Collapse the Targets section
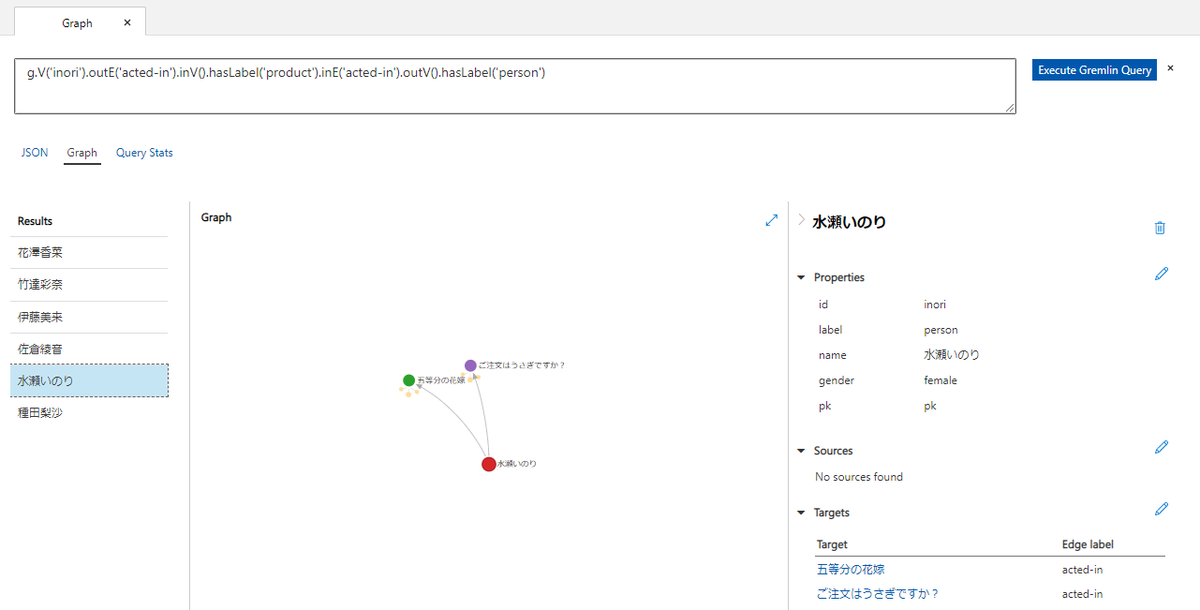Screen dimensions: 1200x610 click(800, 512)
